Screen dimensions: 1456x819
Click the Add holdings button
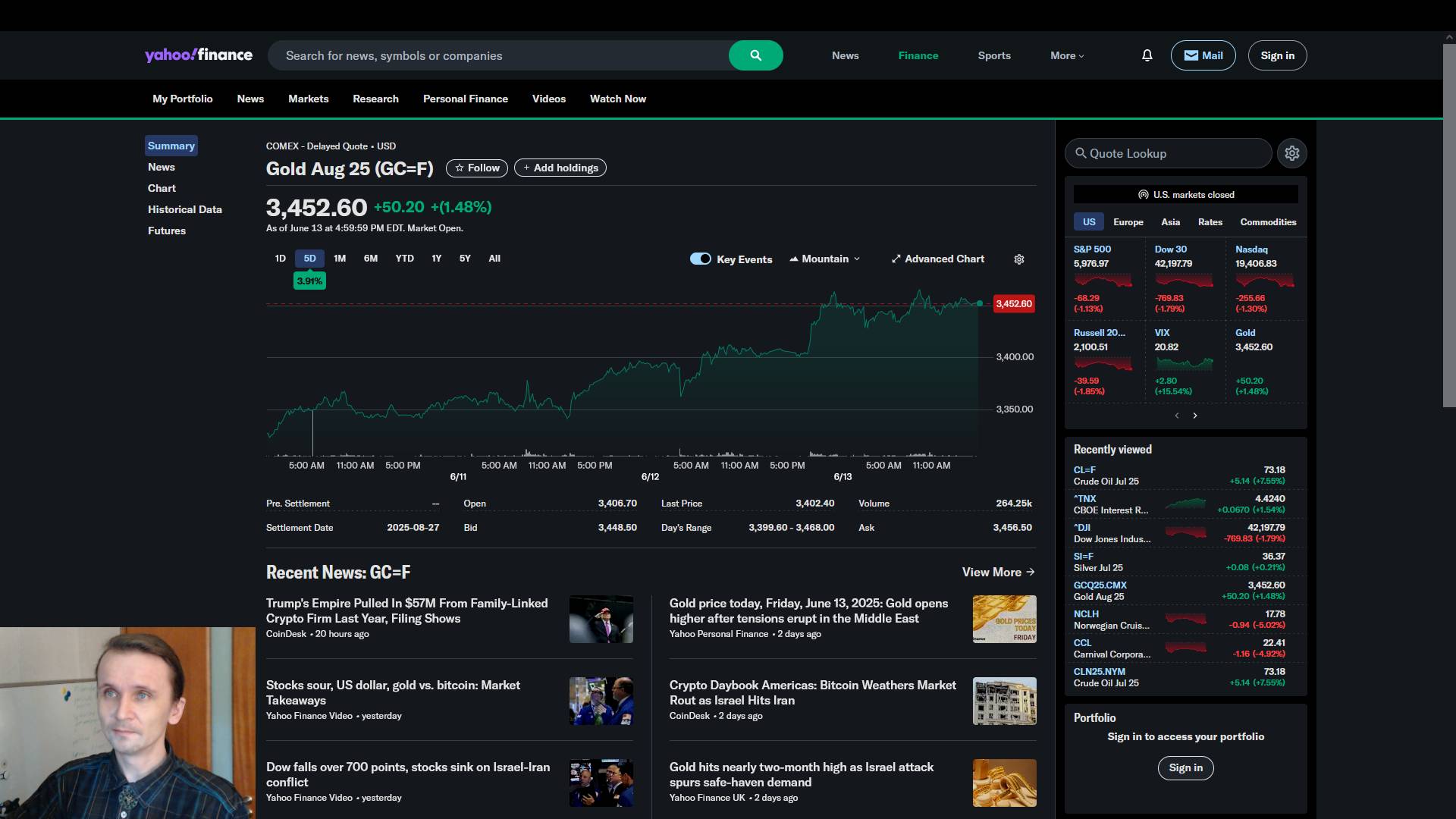(560, 168)
